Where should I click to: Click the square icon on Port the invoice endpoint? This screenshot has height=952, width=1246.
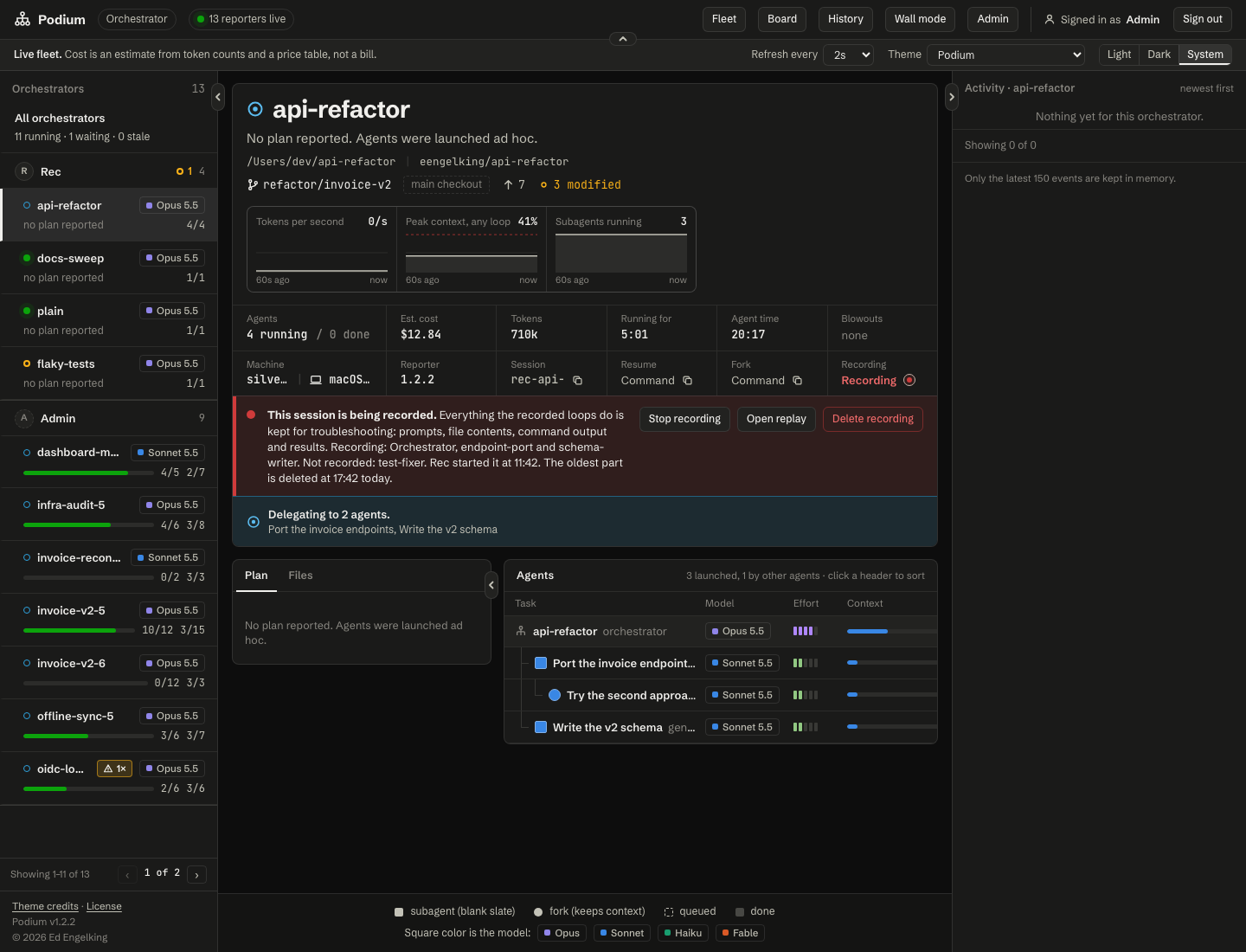click(541, 663)
